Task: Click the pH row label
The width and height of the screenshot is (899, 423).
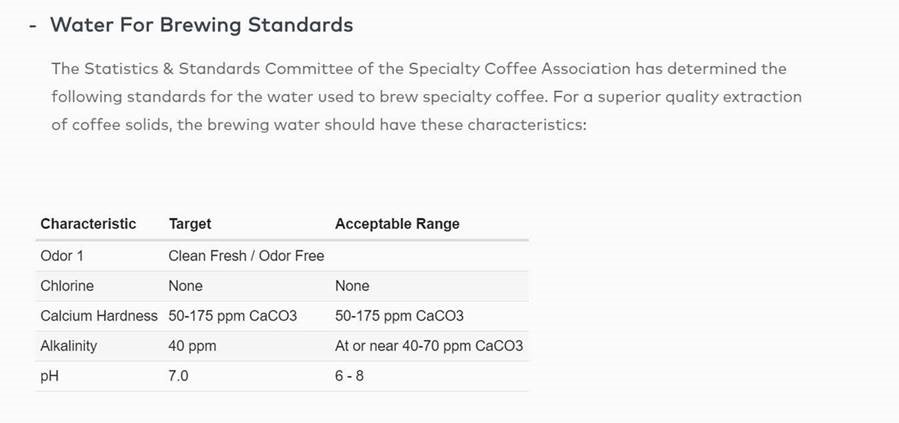Action: [x=49, y=376]
